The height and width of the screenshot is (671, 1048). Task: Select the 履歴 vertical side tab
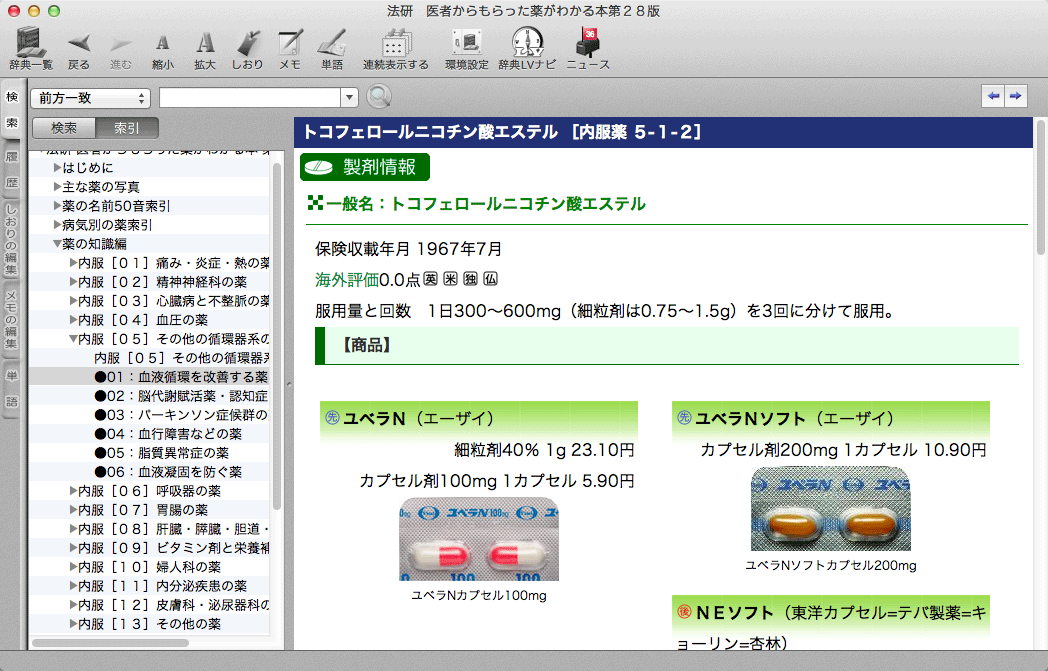click(x=12, y=169)
